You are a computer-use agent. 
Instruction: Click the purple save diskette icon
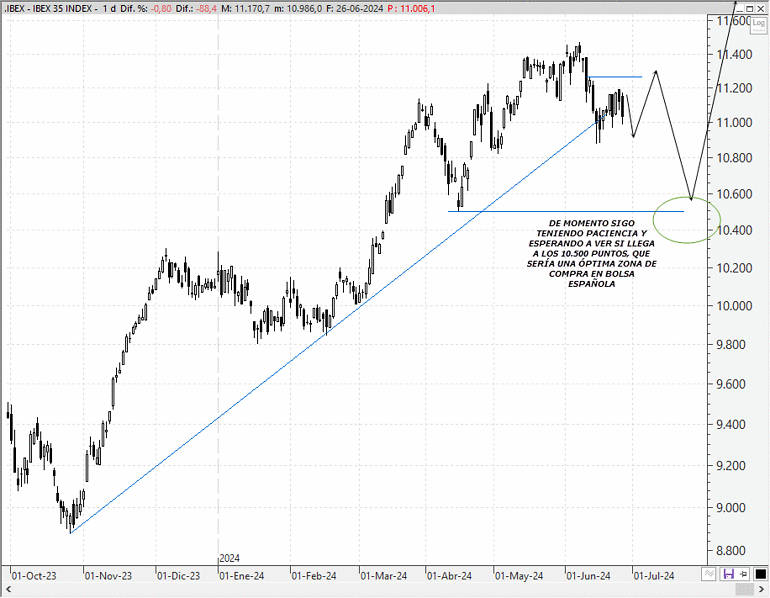(x=729, y=573)
